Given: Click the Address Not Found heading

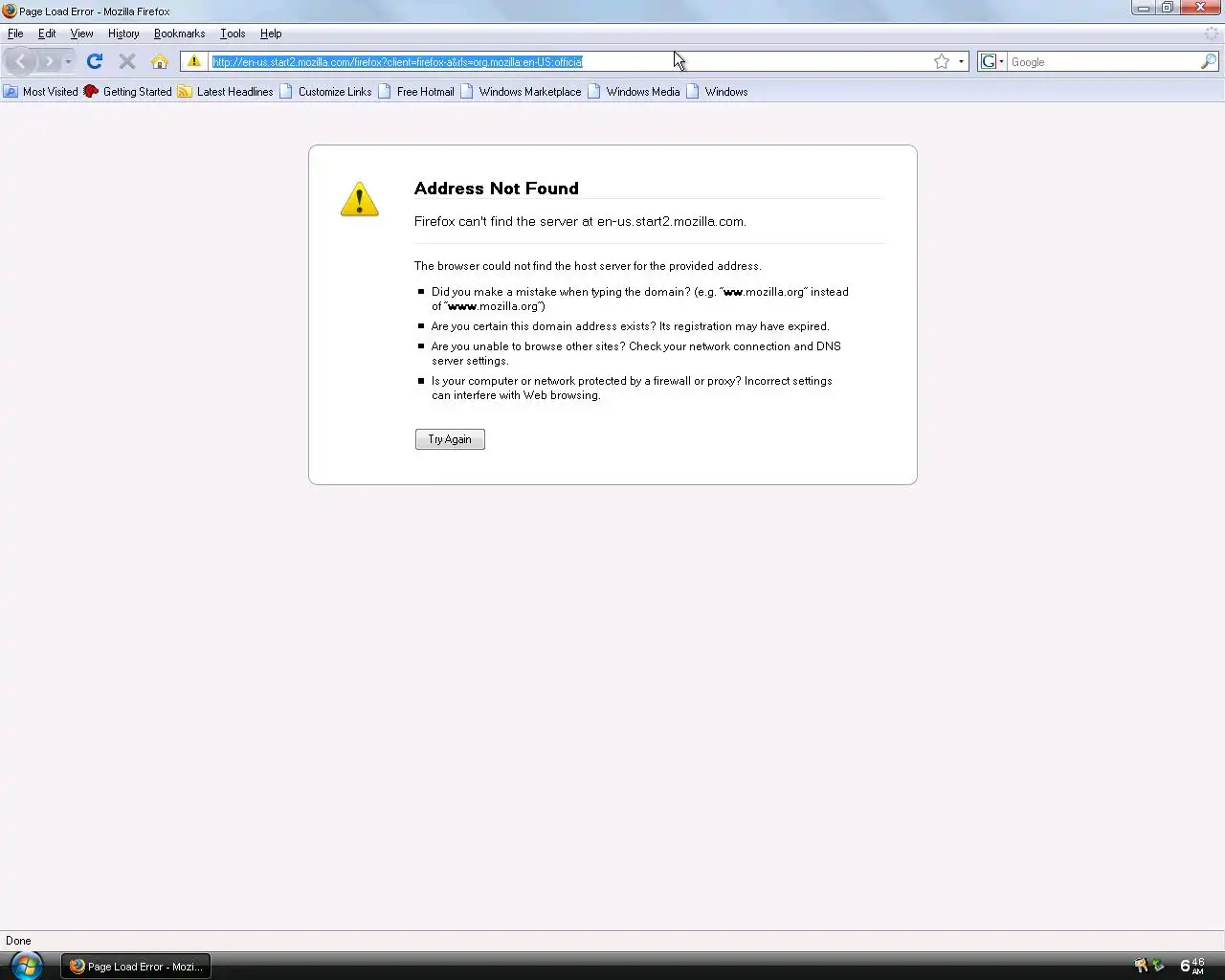Looking at the screenshot, I should (496, 189).
